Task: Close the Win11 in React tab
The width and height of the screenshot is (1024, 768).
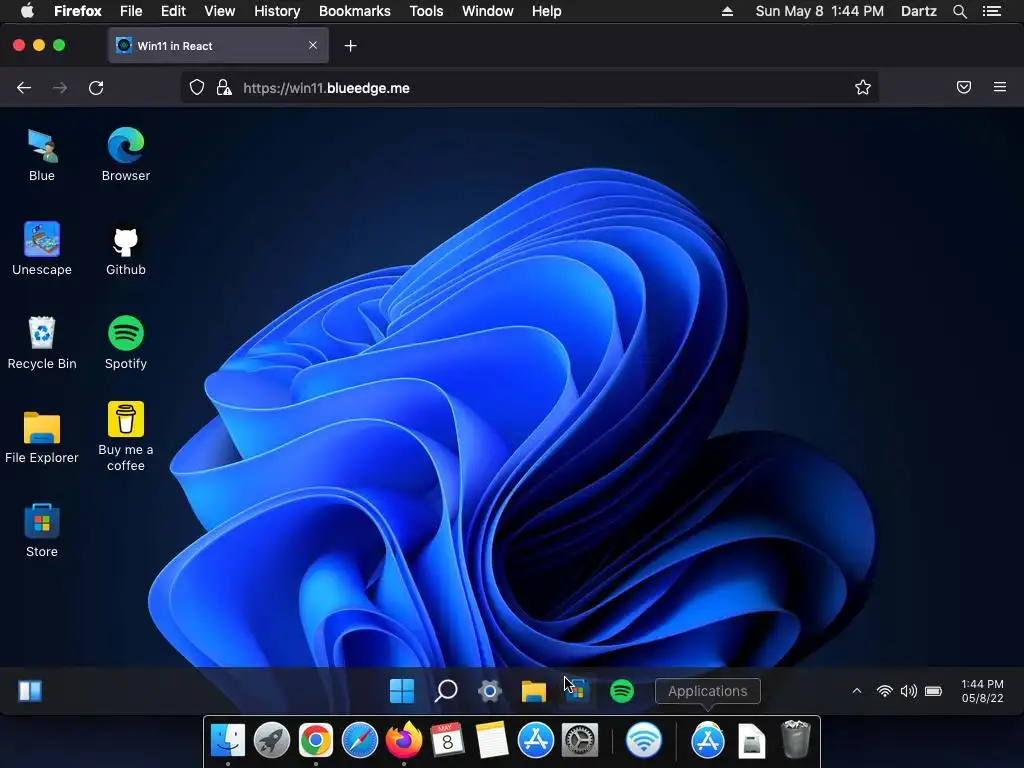Action: [x=313, y=46]
